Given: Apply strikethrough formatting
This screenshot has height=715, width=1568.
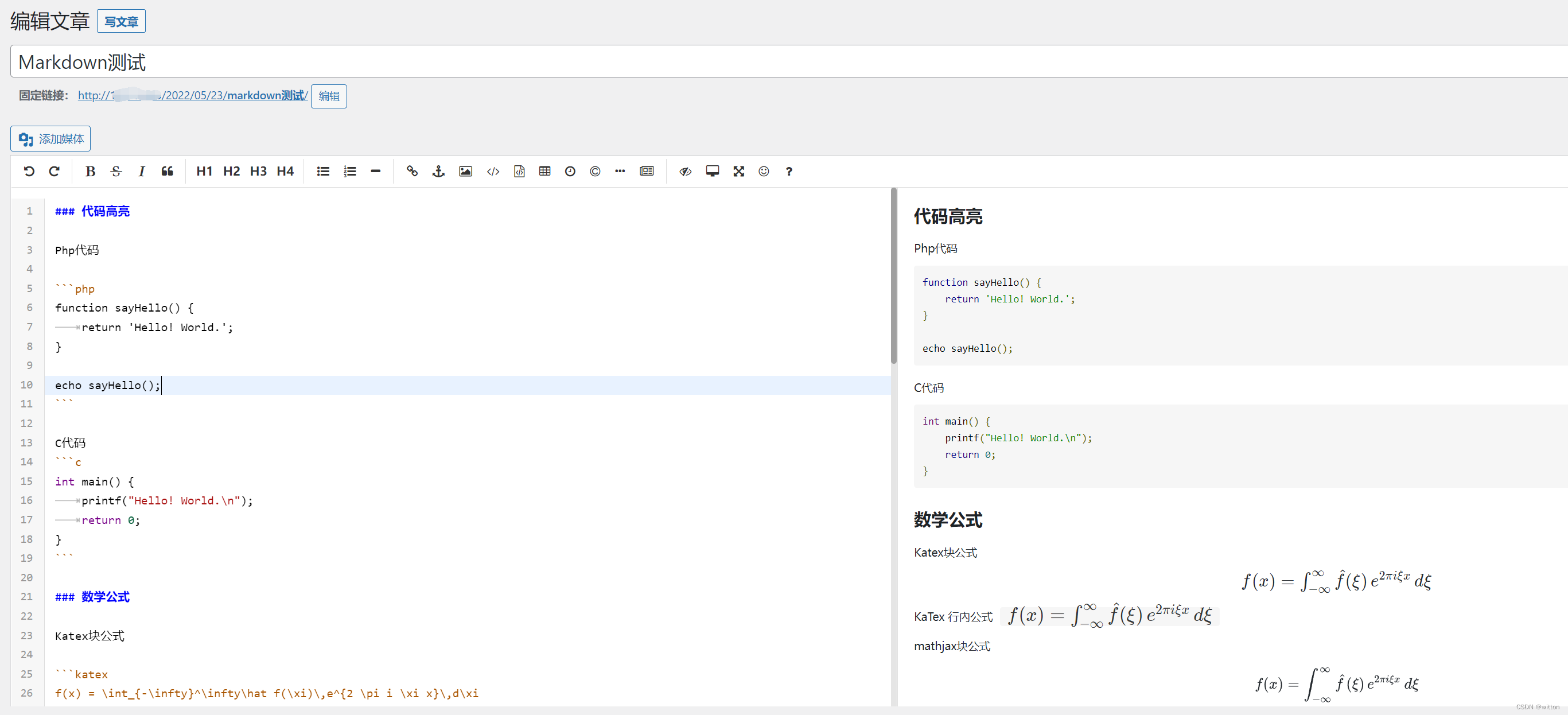Looking at the screenshot, I should [x=116, y=172].
